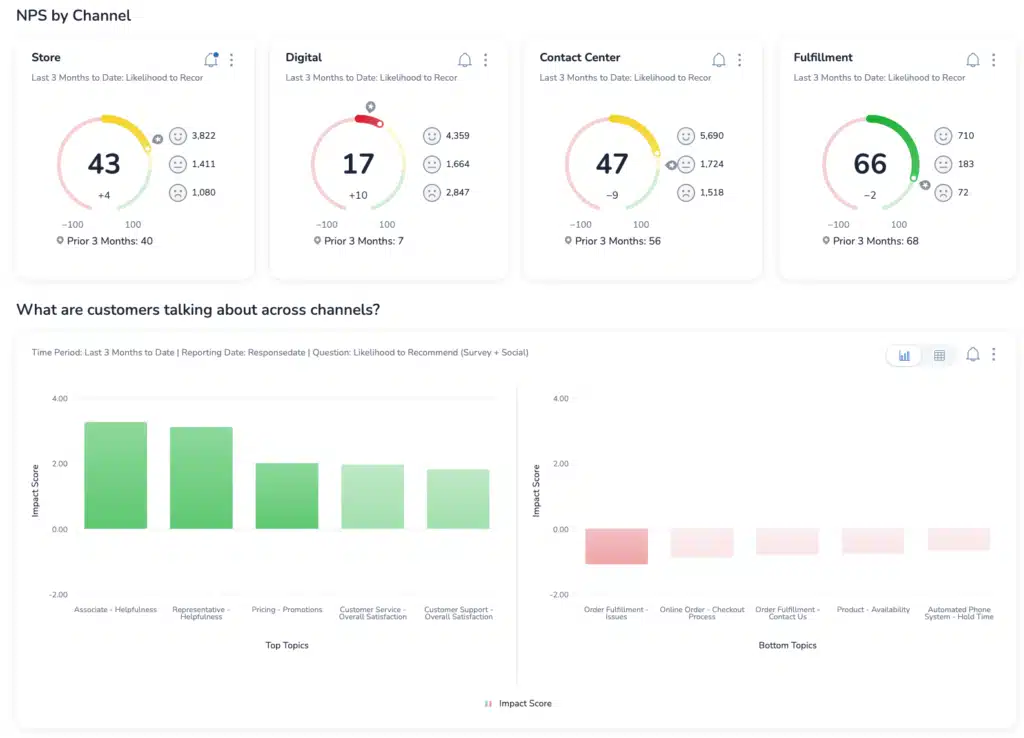1024x738 pixels.
Task: Switch the widget to table view
Action: [938, 354]
